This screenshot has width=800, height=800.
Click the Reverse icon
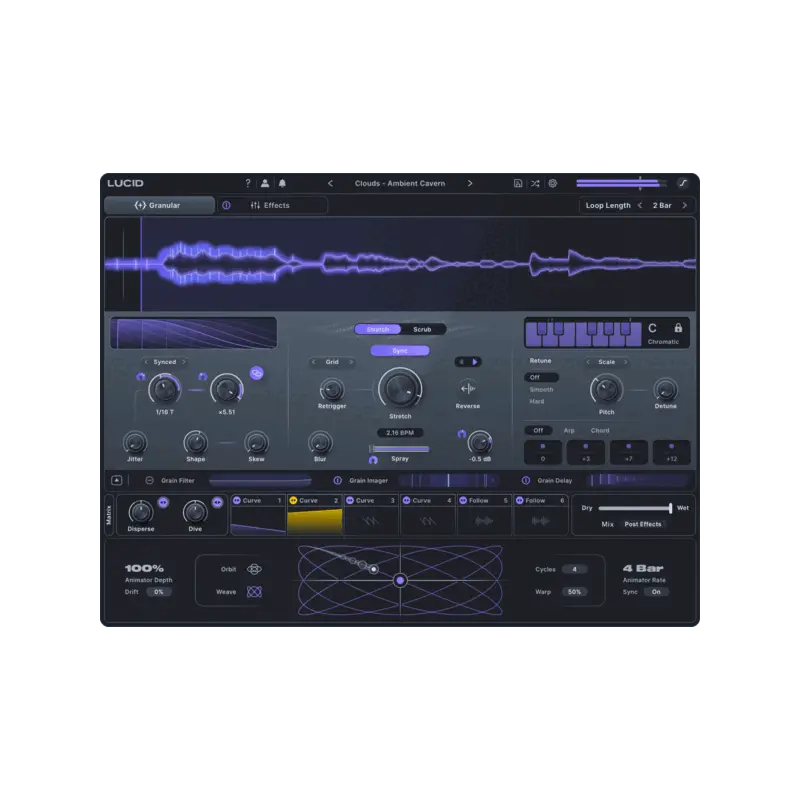tap(467, 389)
